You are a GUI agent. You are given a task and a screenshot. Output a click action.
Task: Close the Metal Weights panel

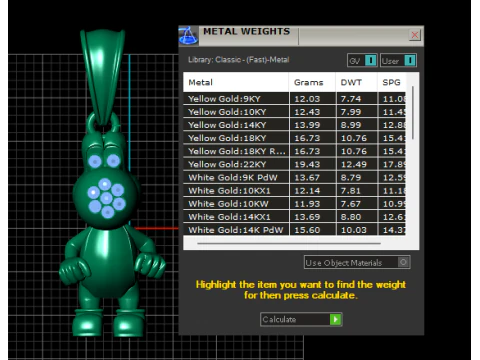415,35
